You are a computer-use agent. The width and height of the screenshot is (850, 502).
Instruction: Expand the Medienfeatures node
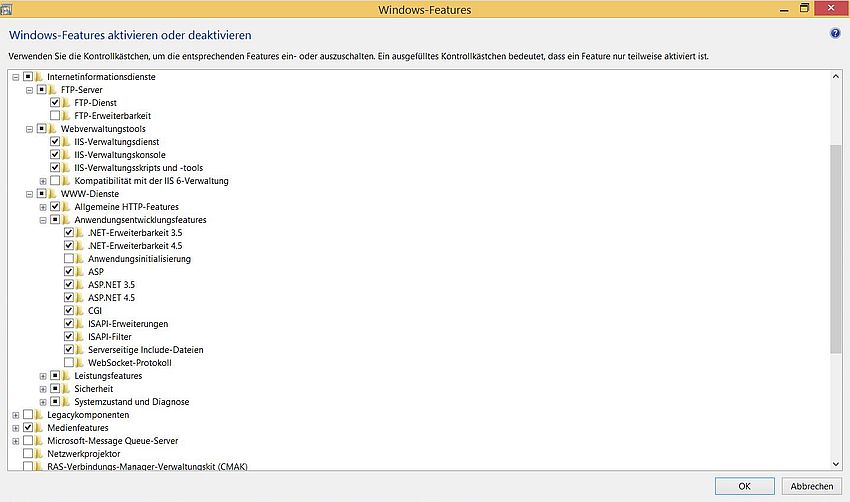[16, 428]
